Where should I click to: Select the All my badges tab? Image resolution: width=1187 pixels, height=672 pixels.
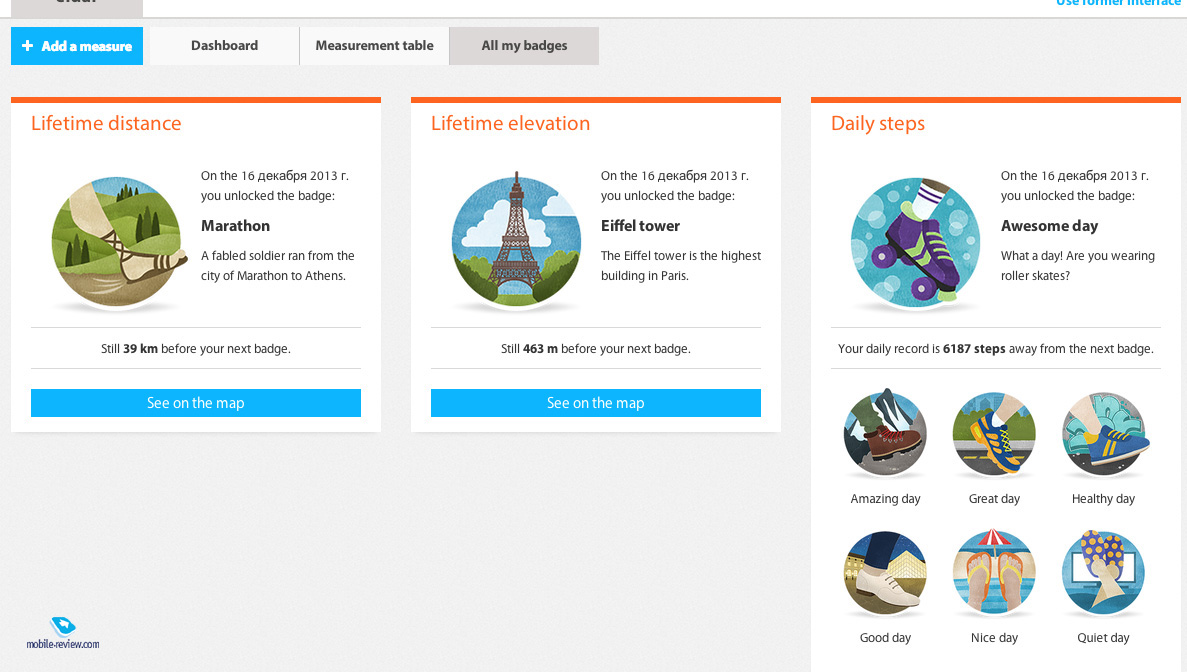click(x=524, y=45)
